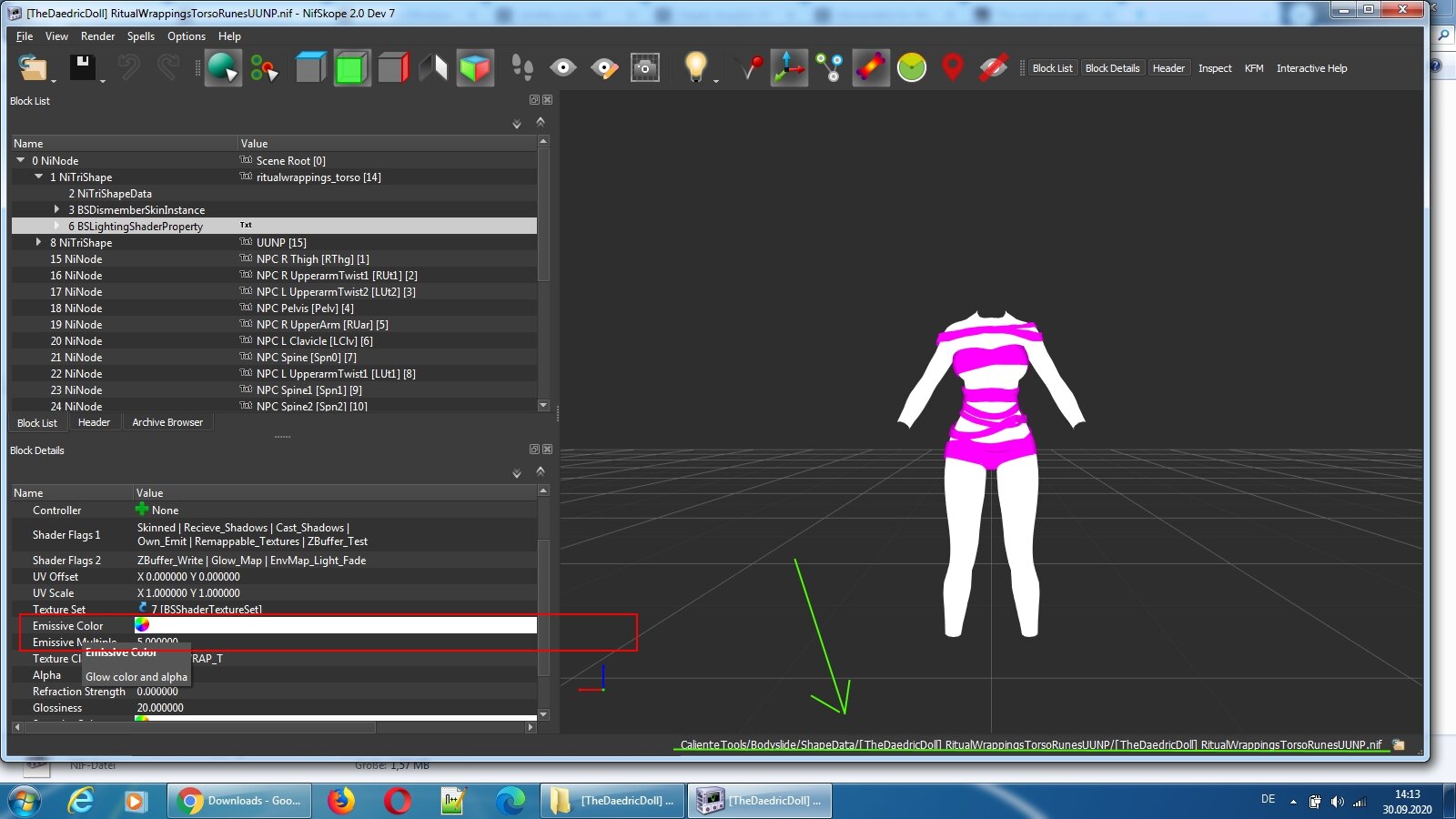Click the camera screenshot icon
Viewport: 1456px width, 819px height.
[645, 68]
